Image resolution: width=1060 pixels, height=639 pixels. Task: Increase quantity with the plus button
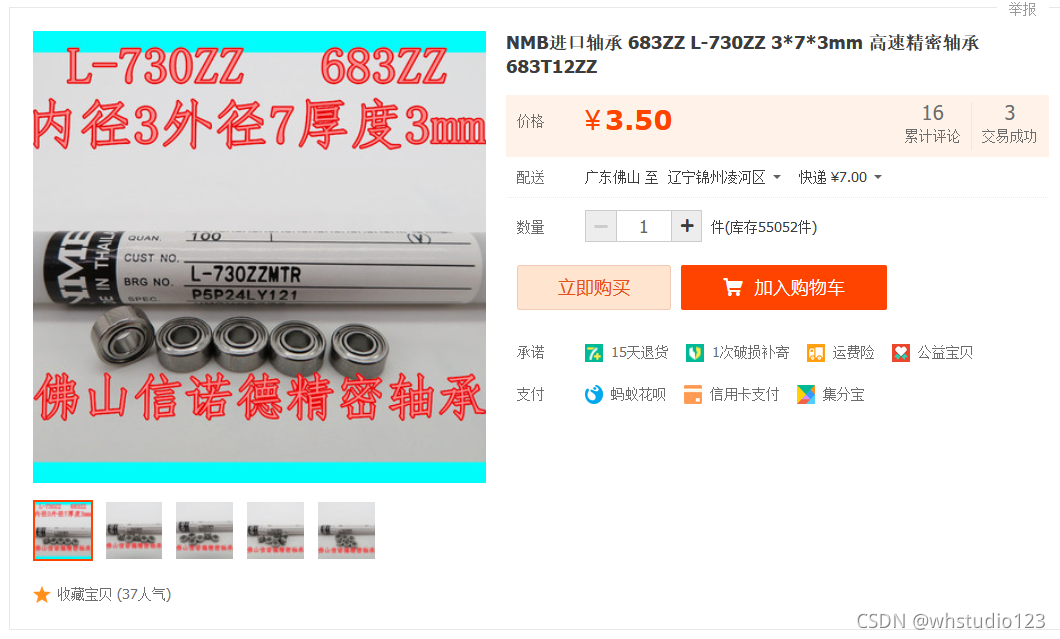pyautogui.click(x=687, y=226)
